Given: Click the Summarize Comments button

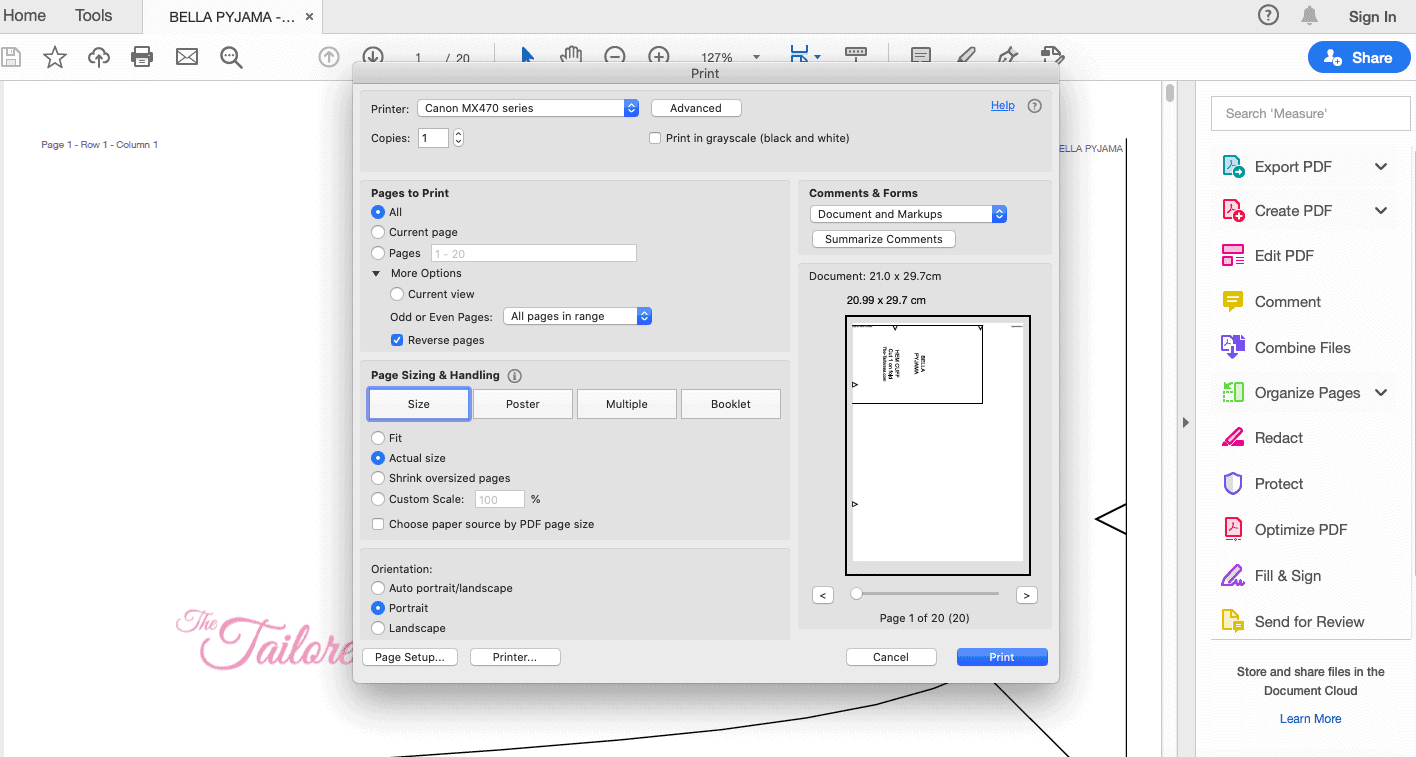Looking at the screenshot, I should (884, 239).
